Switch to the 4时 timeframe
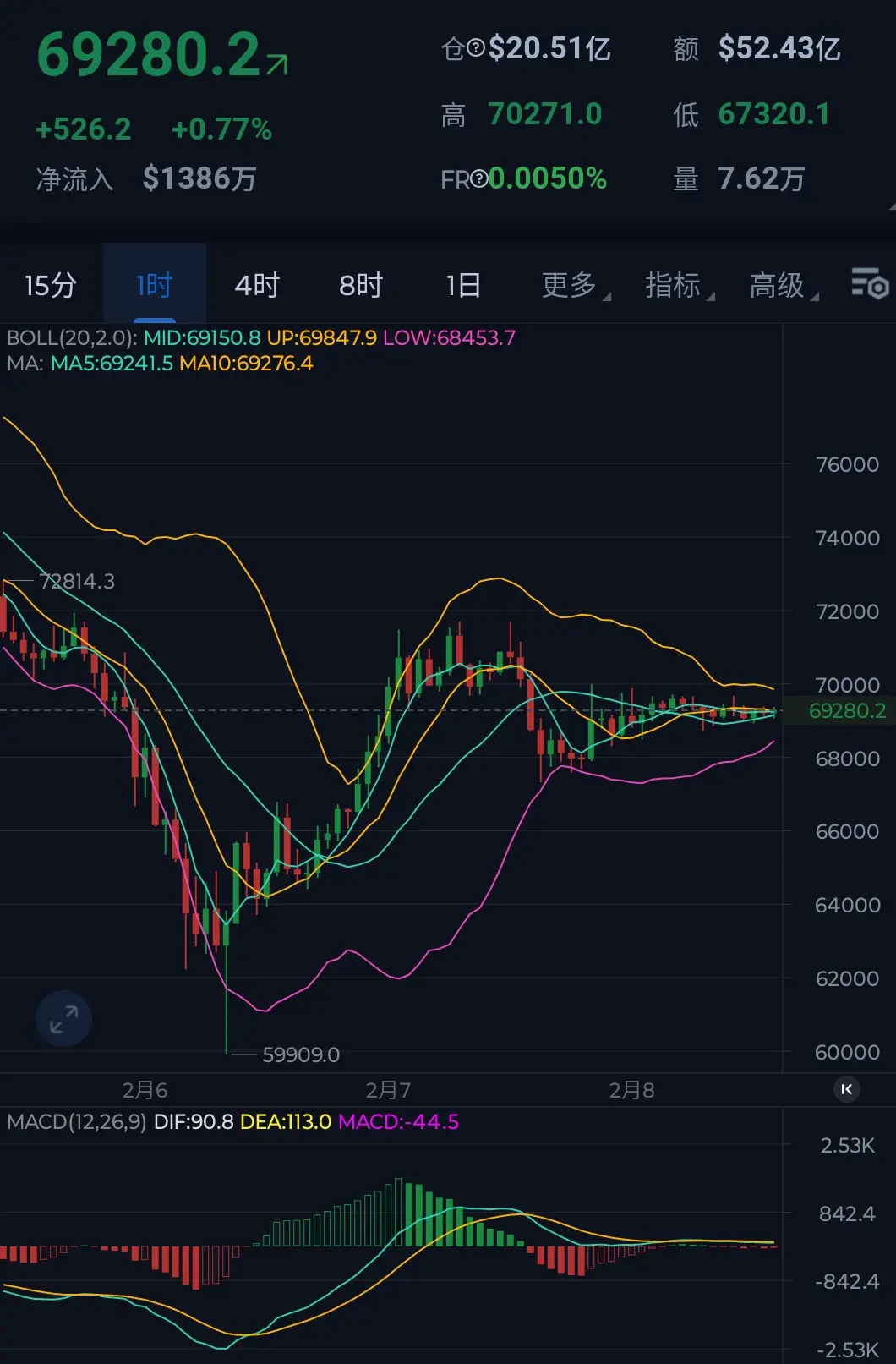The height and width of the screenshot is (1364, 896). pos(257,285)
